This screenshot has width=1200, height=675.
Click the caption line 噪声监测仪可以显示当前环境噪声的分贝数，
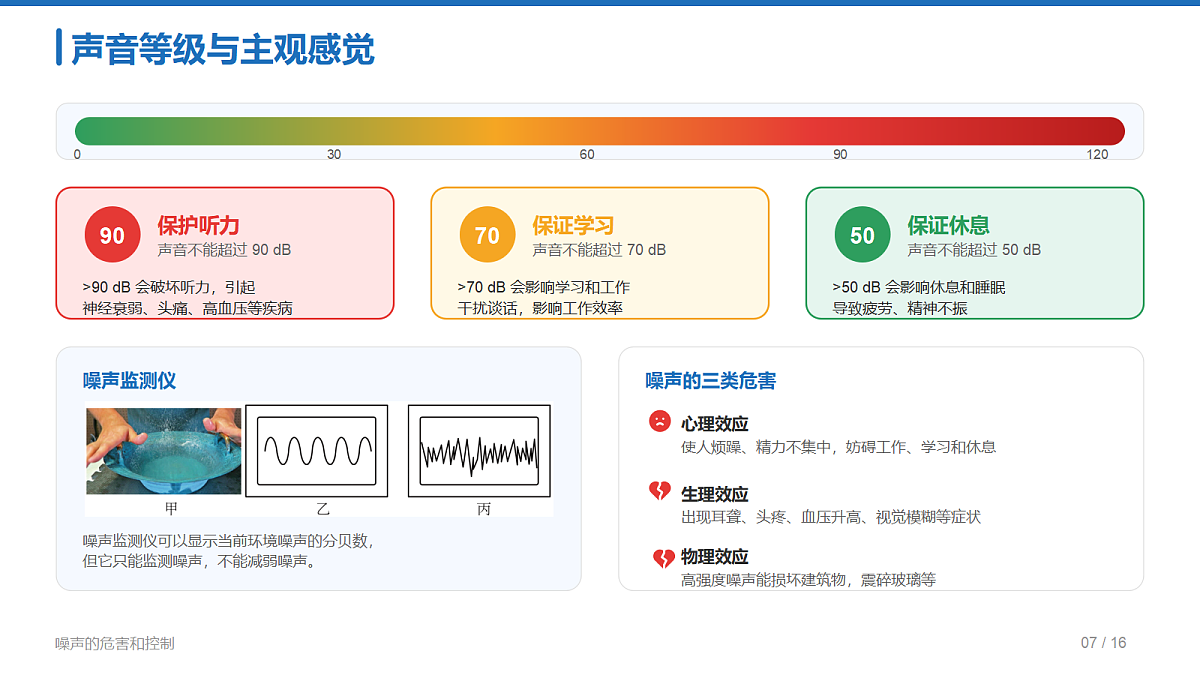click(229, 541)
